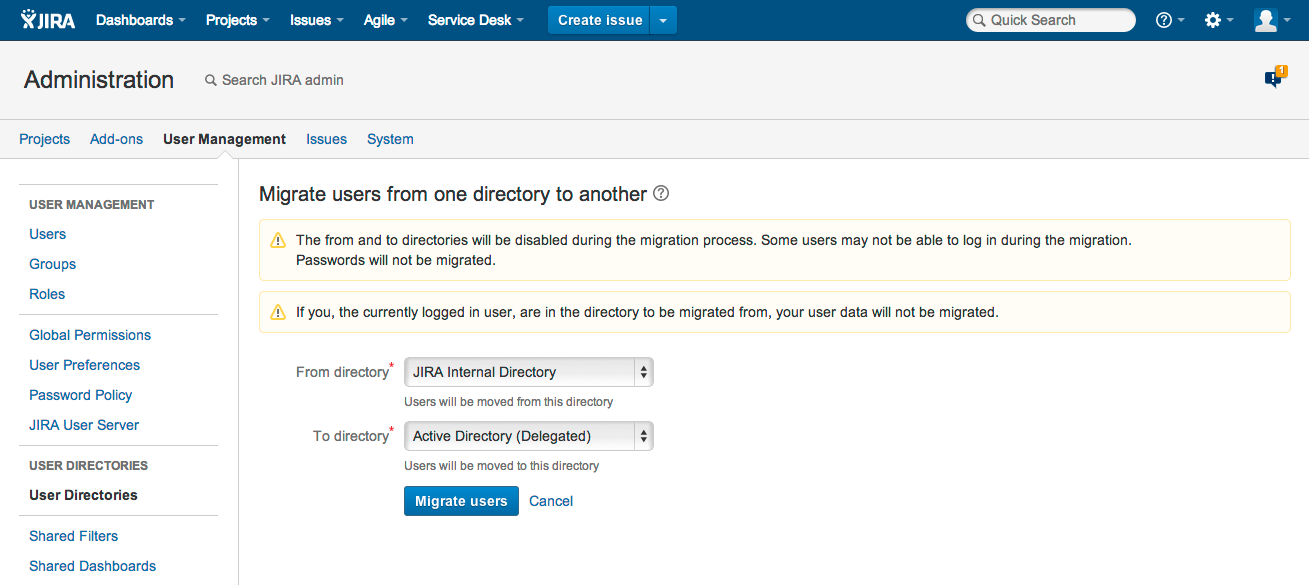
Task: Click the feedback notification icon
Action: click(x=1274, y=78)
